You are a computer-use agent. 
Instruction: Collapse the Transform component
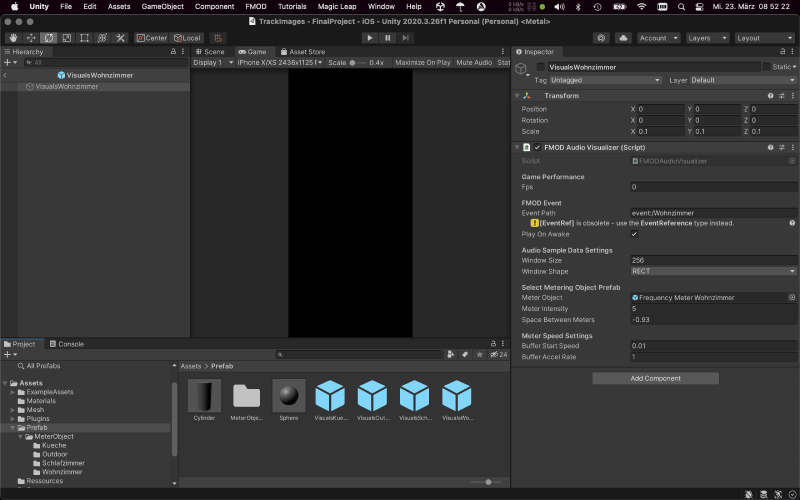[517, 96]
